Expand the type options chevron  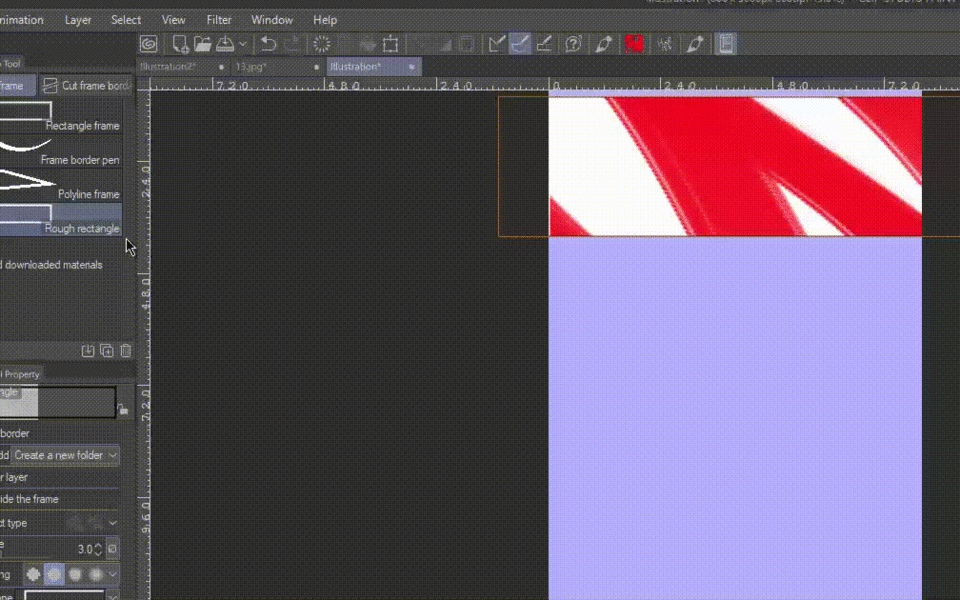[x=113, y=523]
